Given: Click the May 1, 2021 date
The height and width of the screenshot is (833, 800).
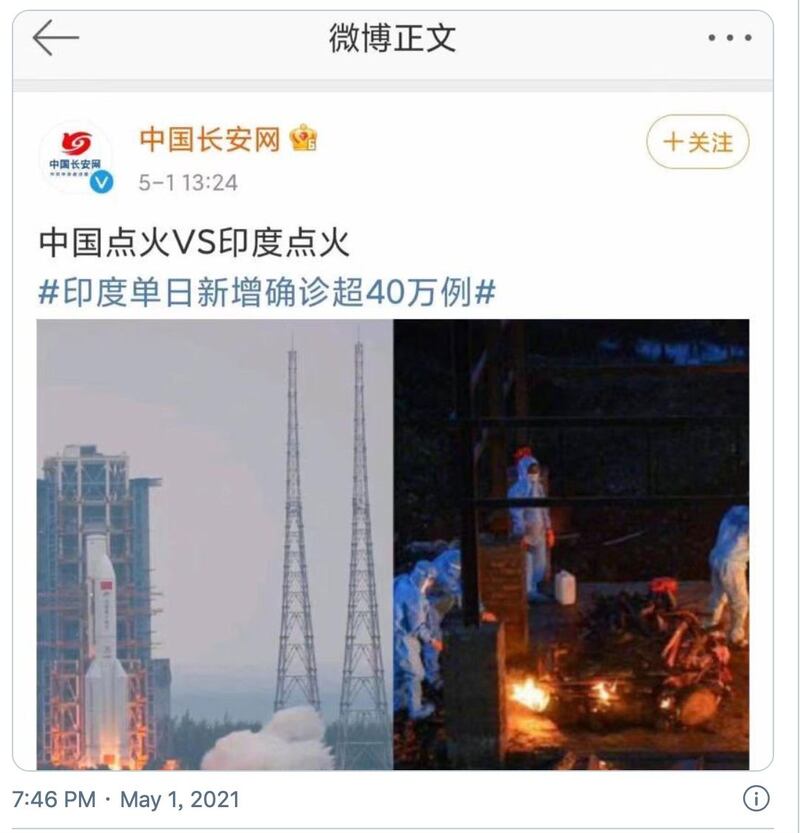Looking at the screenshot, I should [180, 800].
